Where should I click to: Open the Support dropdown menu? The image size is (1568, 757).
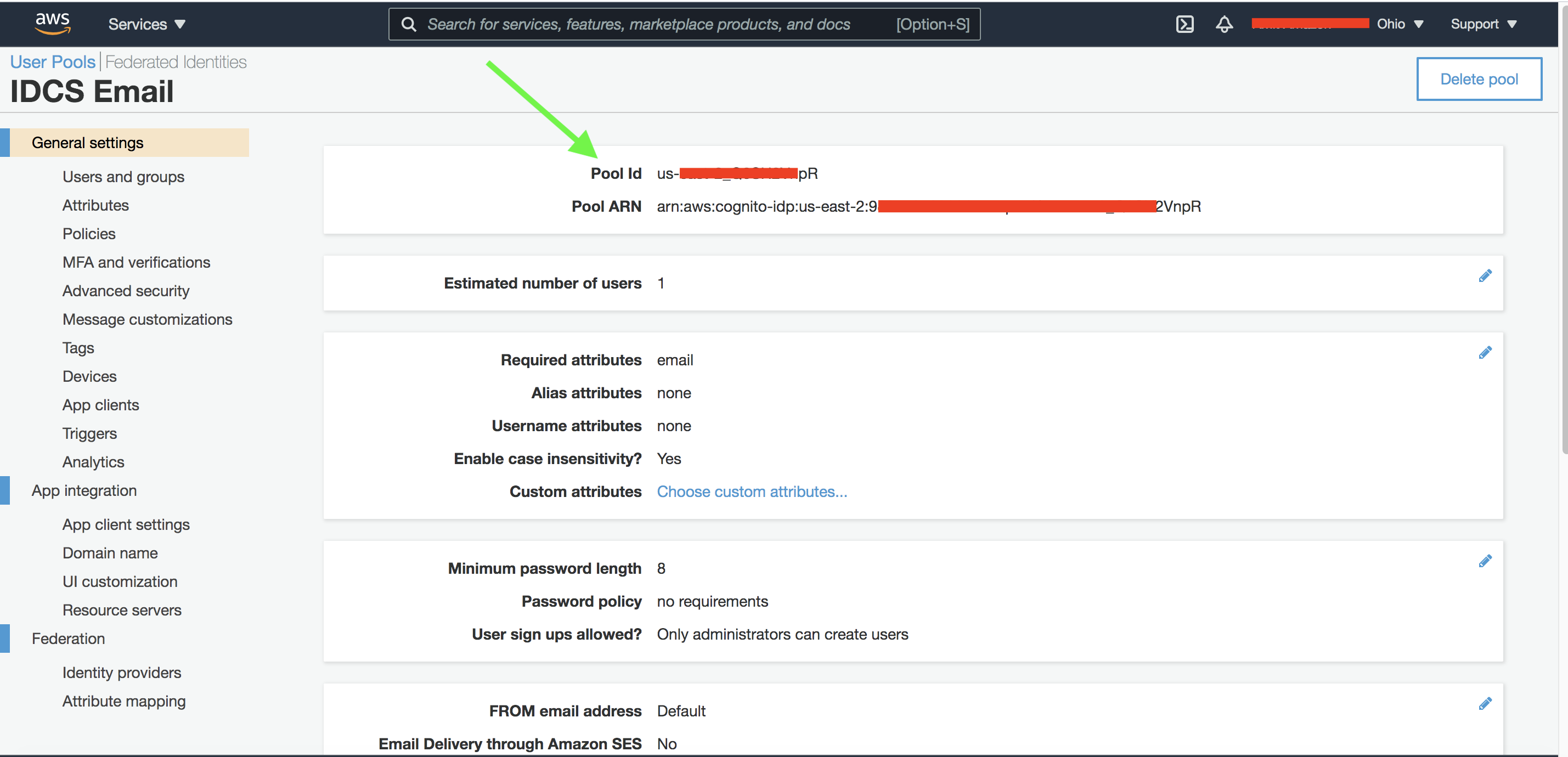[x=1483, y=24]
